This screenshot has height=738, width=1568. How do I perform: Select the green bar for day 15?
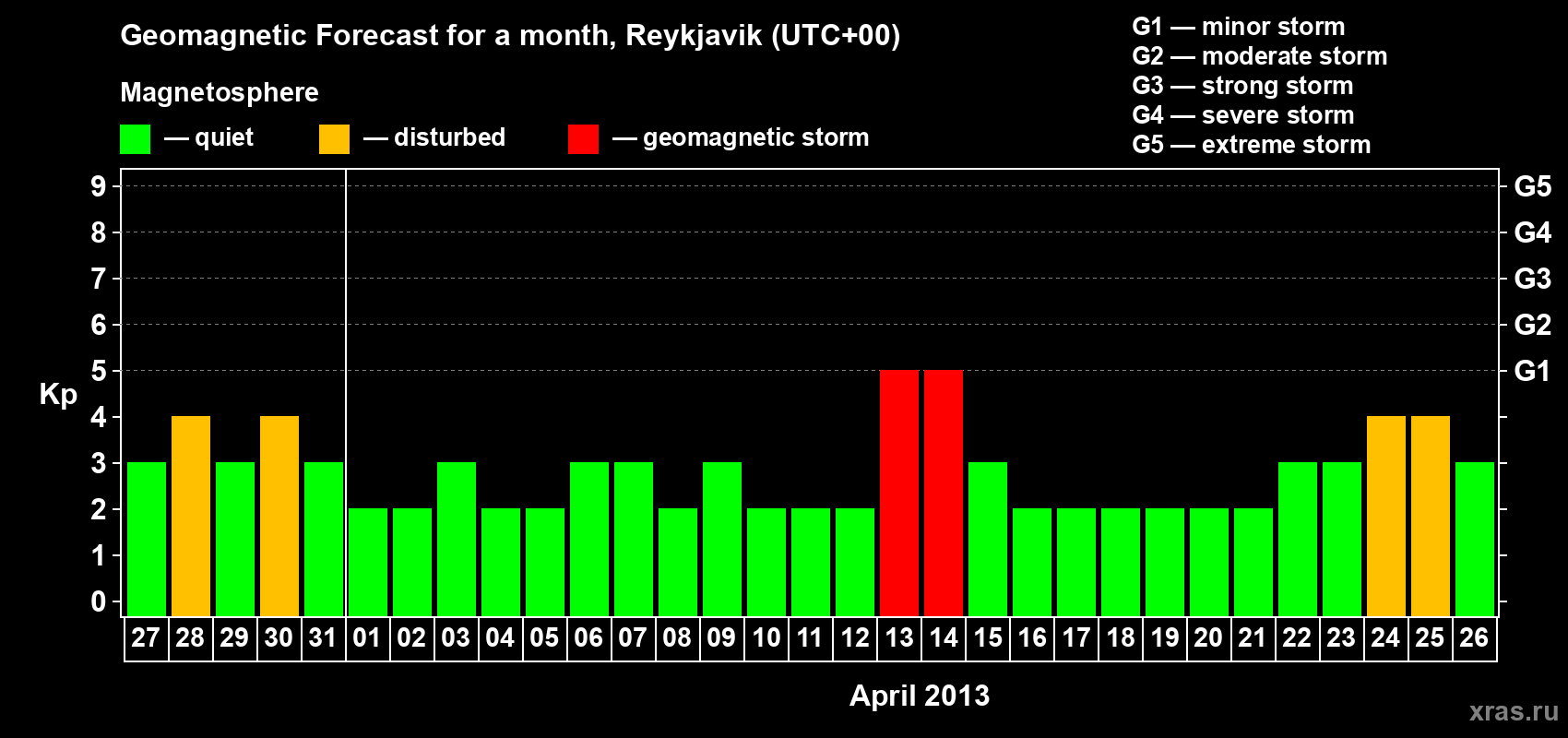[988, 539]
